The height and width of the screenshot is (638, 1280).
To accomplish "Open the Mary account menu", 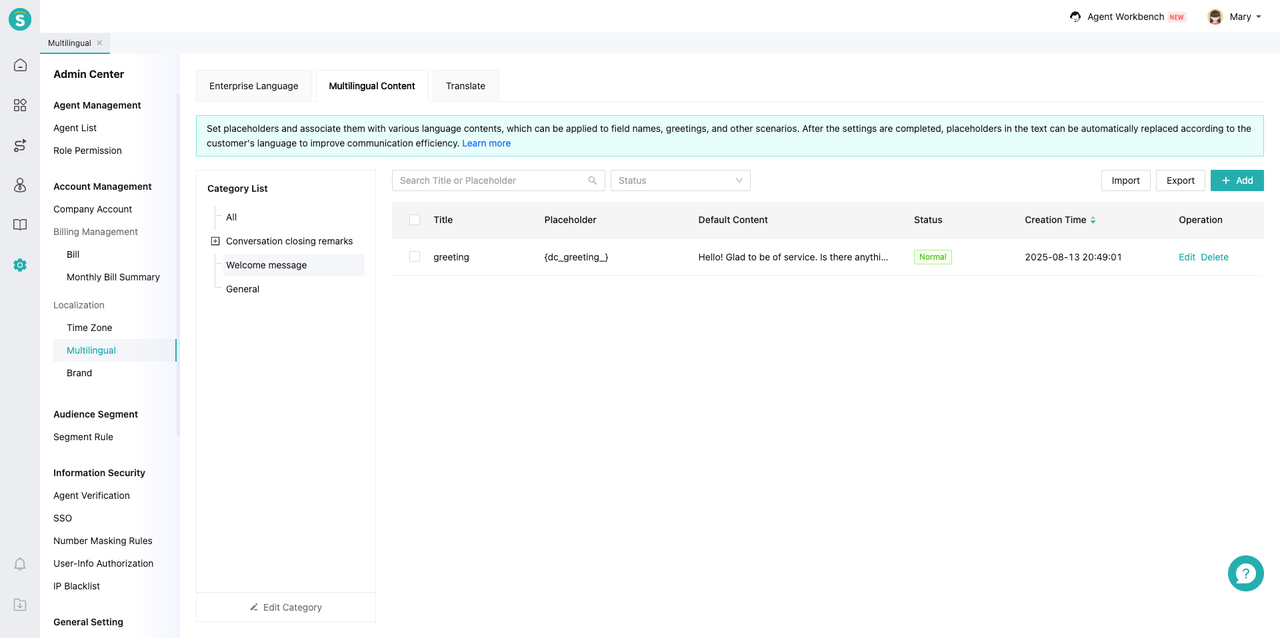I will tap(1235, 17).
